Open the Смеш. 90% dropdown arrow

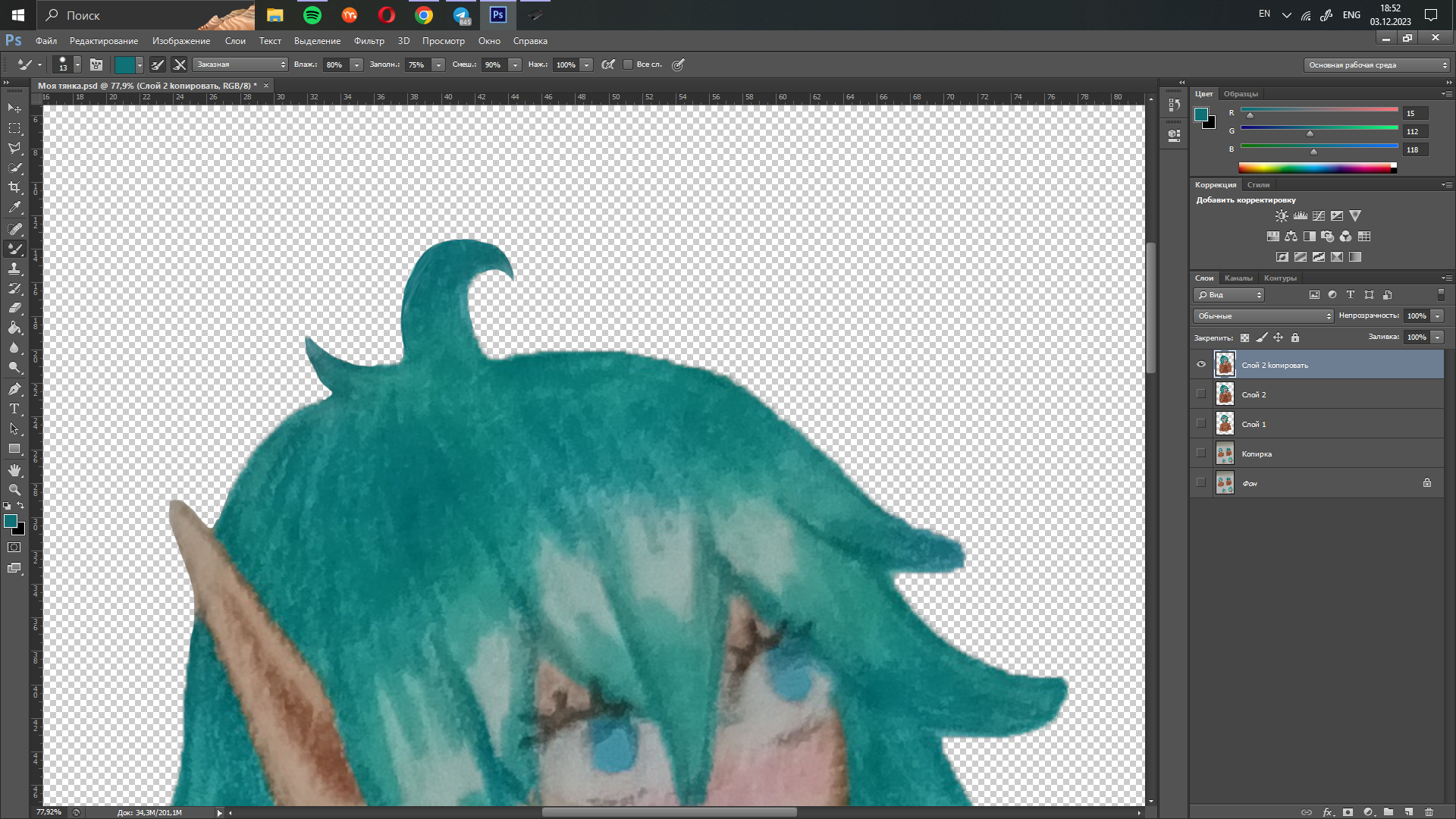coord(515,65)
